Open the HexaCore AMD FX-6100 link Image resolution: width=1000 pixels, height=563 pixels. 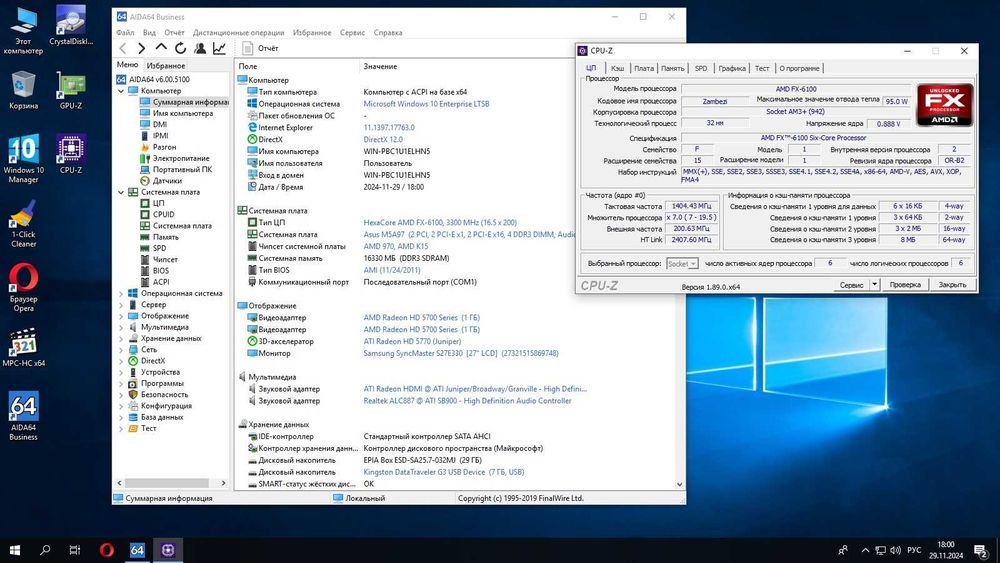(440, 223)
